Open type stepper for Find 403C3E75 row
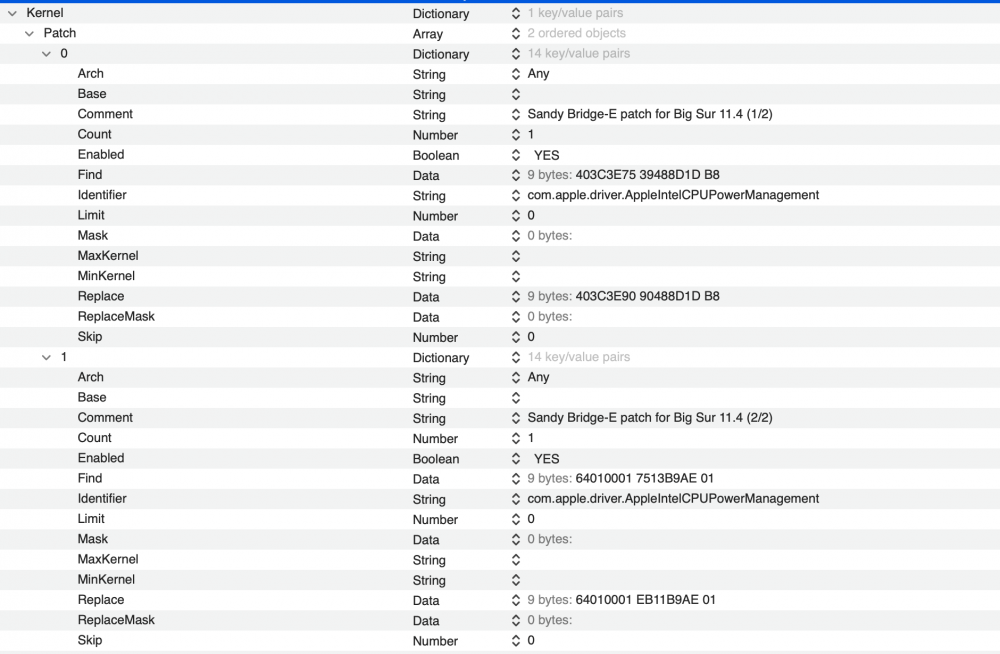Screen dimensions: 1000x654 coord(516,175)
